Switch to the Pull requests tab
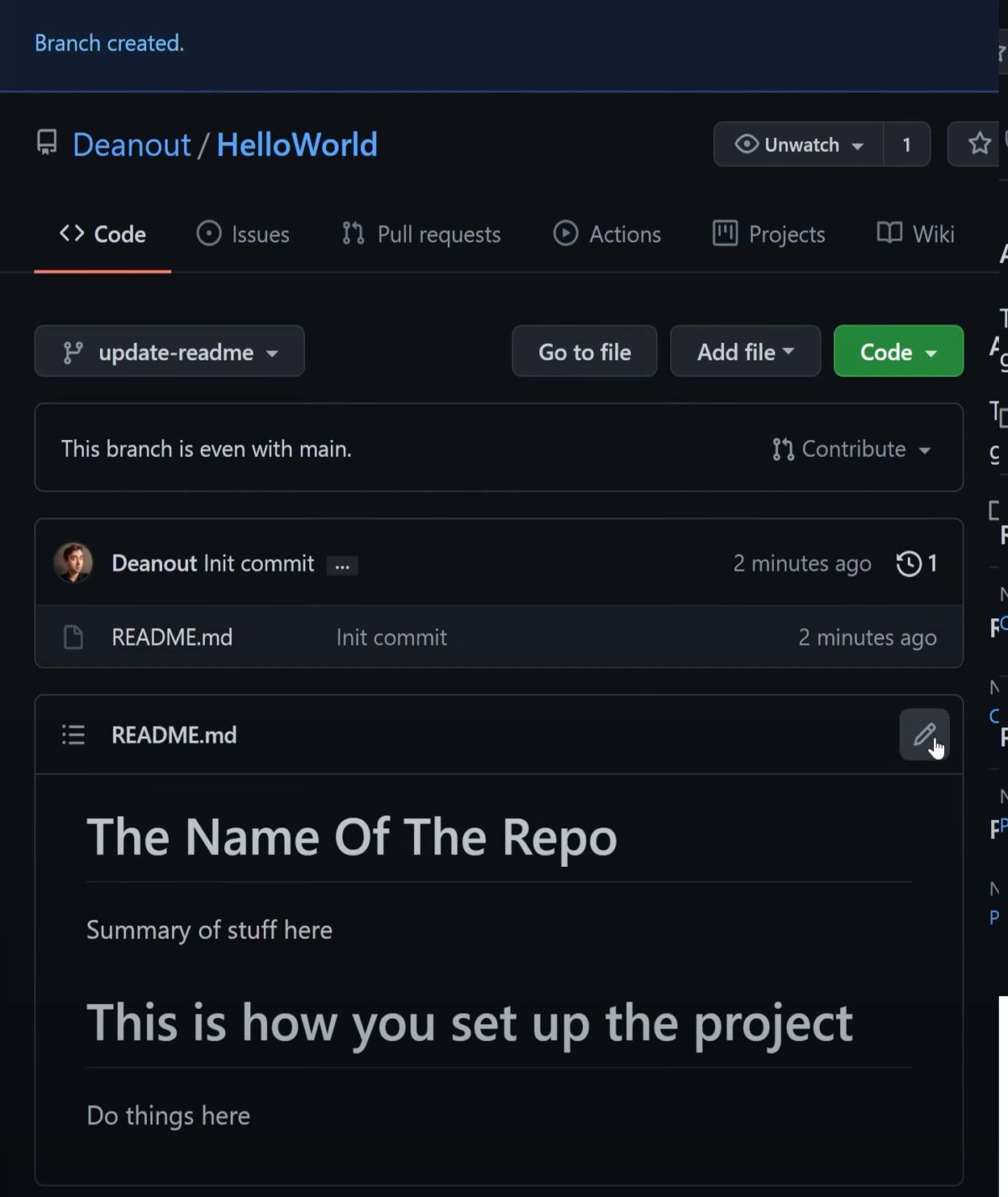The image size is (1008, 1197). 422,234
